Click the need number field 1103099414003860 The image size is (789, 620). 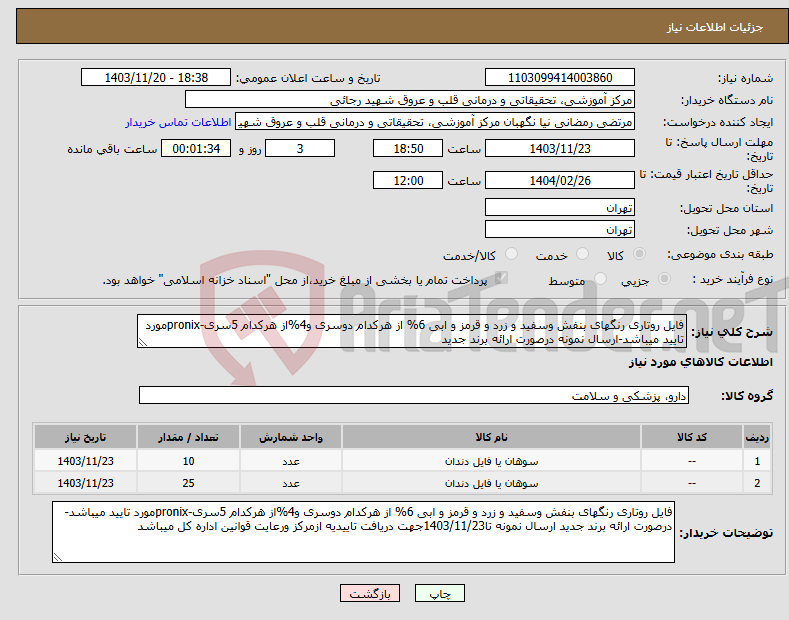coord(560,78)
